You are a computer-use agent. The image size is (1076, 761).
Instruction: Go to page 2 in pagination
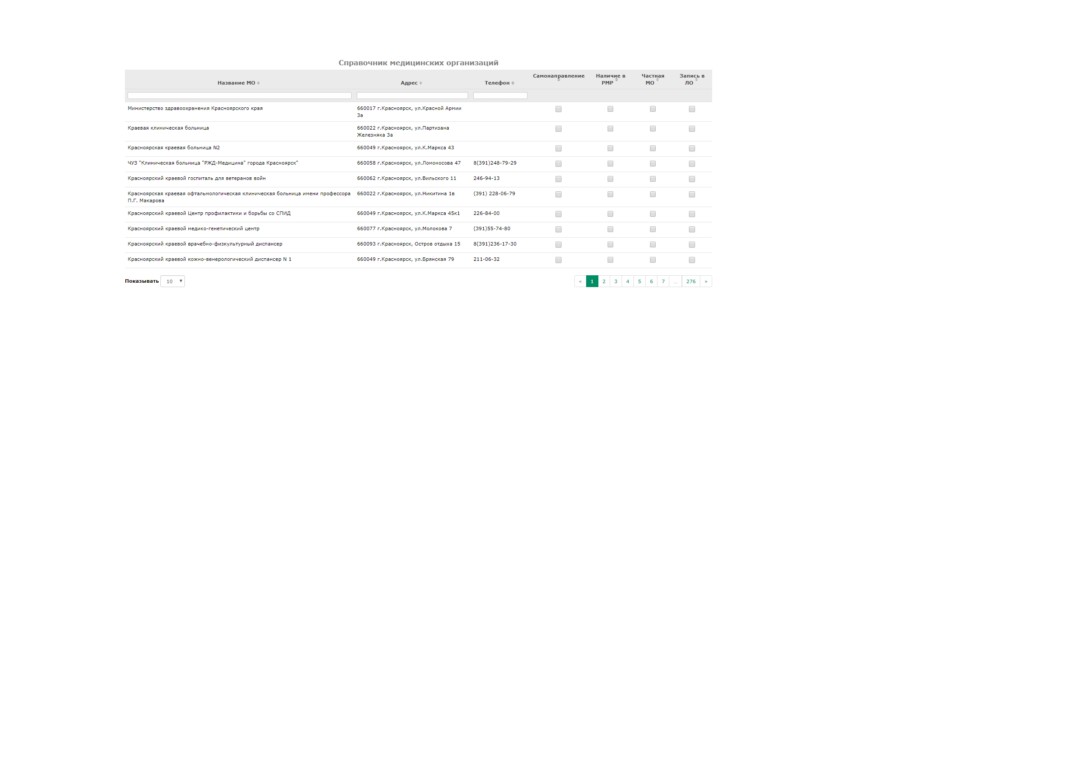604,281
